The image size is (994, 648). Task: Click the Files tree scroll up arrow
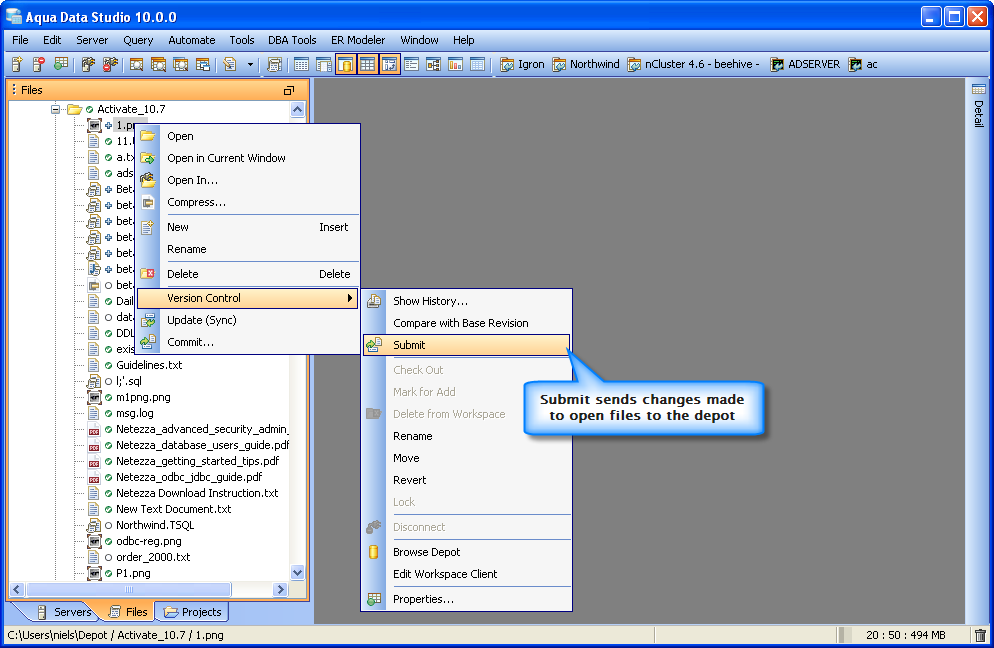click(x=297, y=109)
